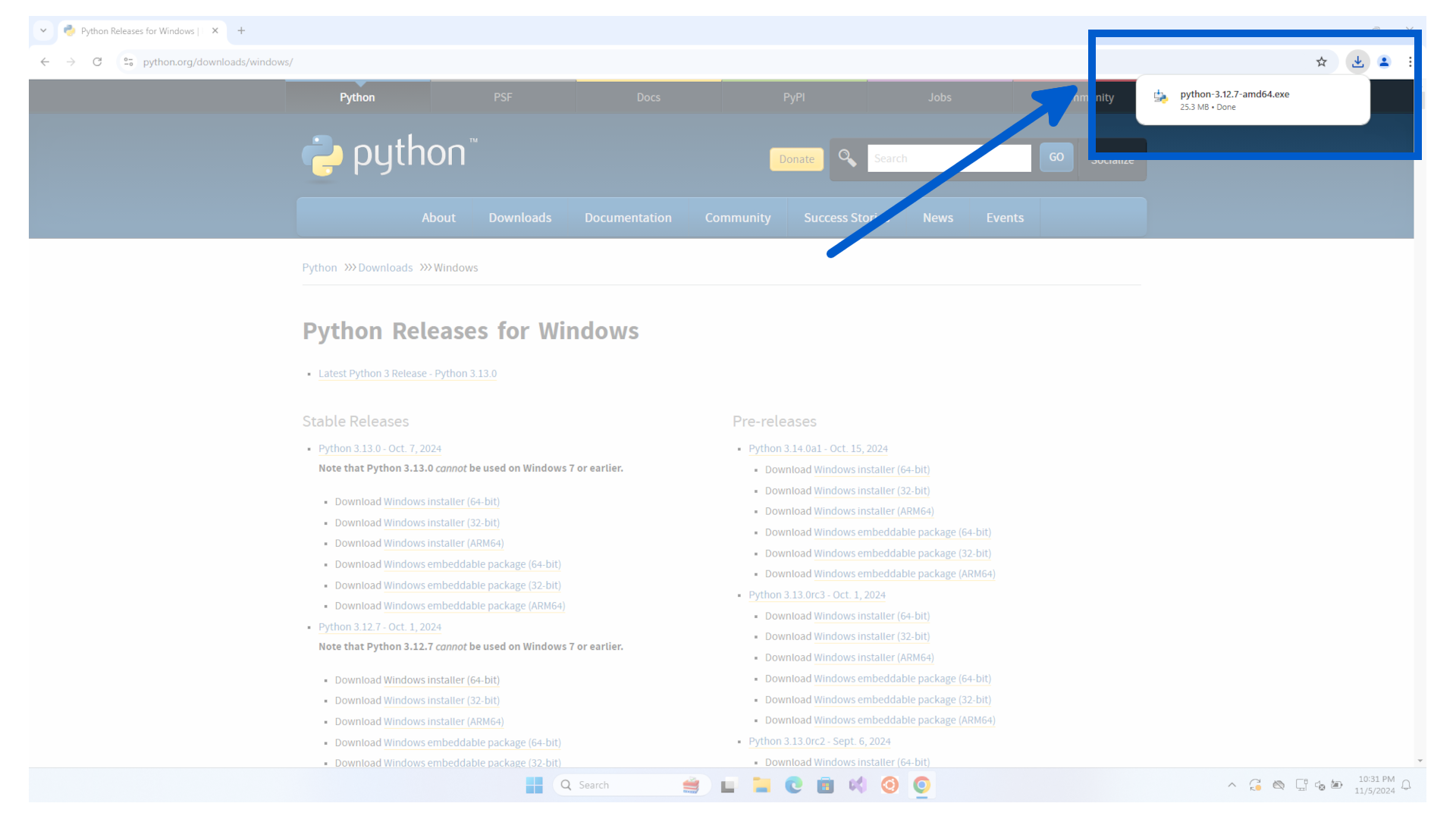Open the Latest Python 3 Release link

407,373
